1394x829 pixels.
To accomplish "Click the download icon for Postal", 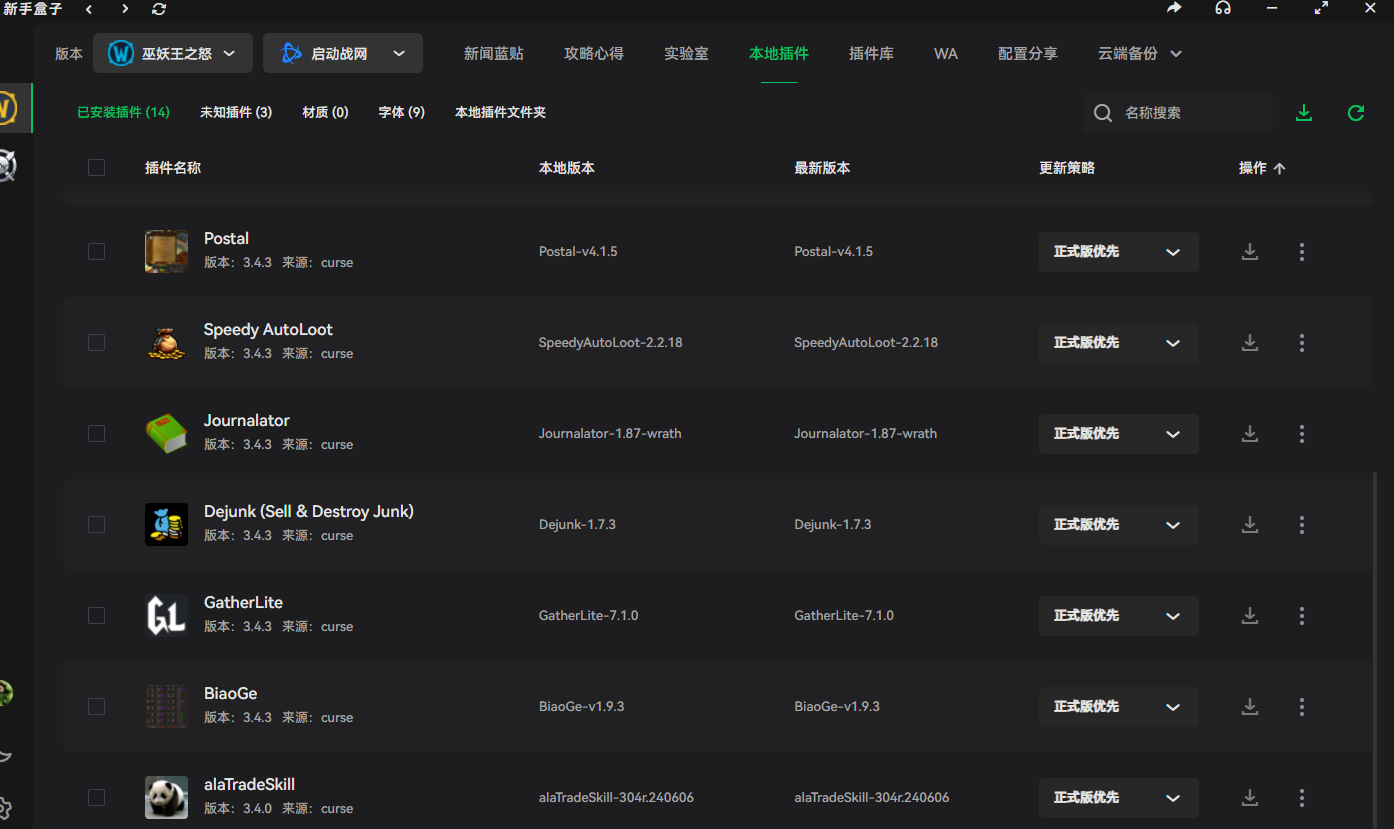I will point(1250,252).
